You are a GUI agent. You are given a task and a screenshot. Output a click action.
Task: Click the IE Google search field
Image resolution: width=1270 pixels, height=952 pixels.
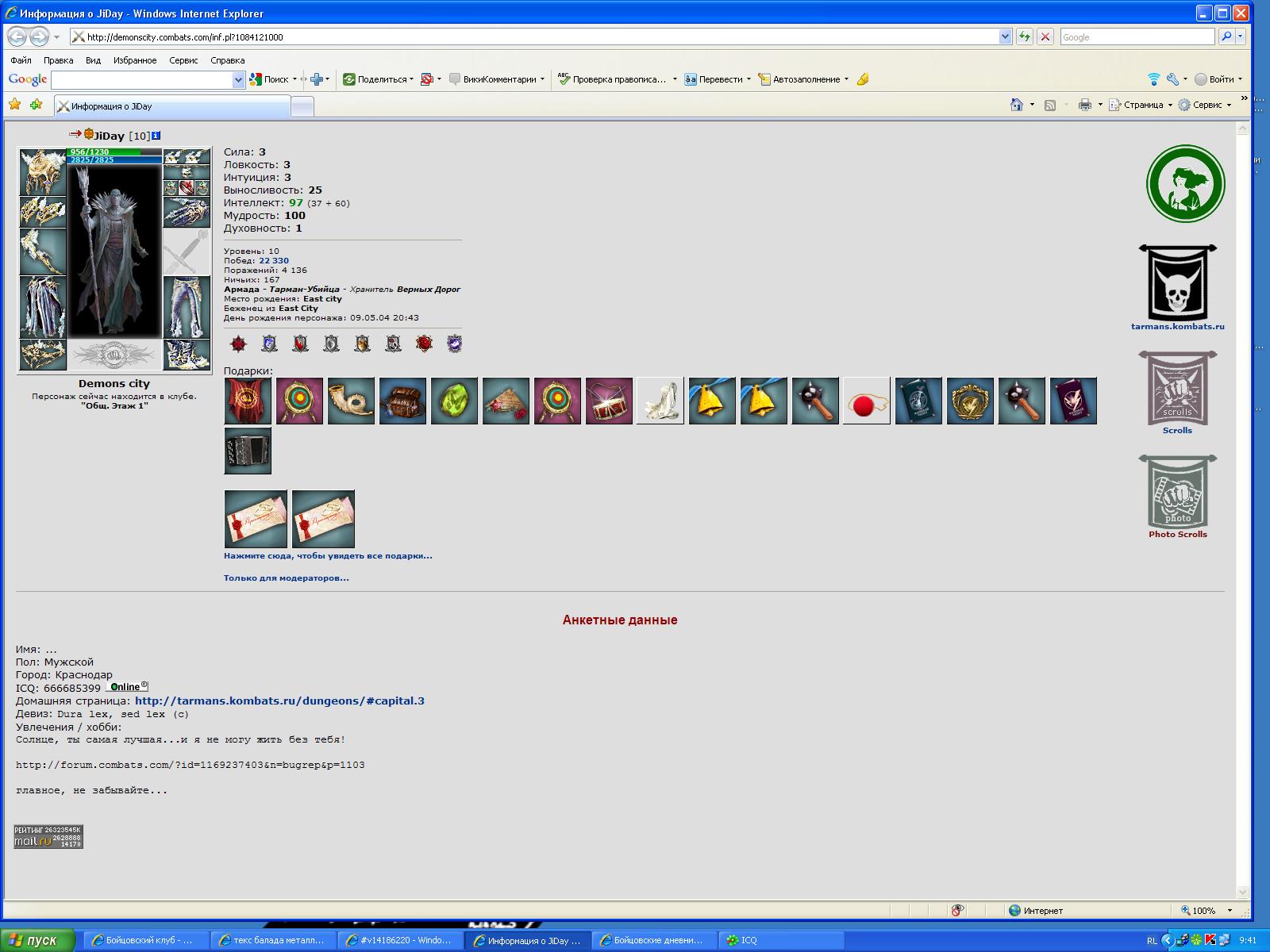click(1137, 36)
